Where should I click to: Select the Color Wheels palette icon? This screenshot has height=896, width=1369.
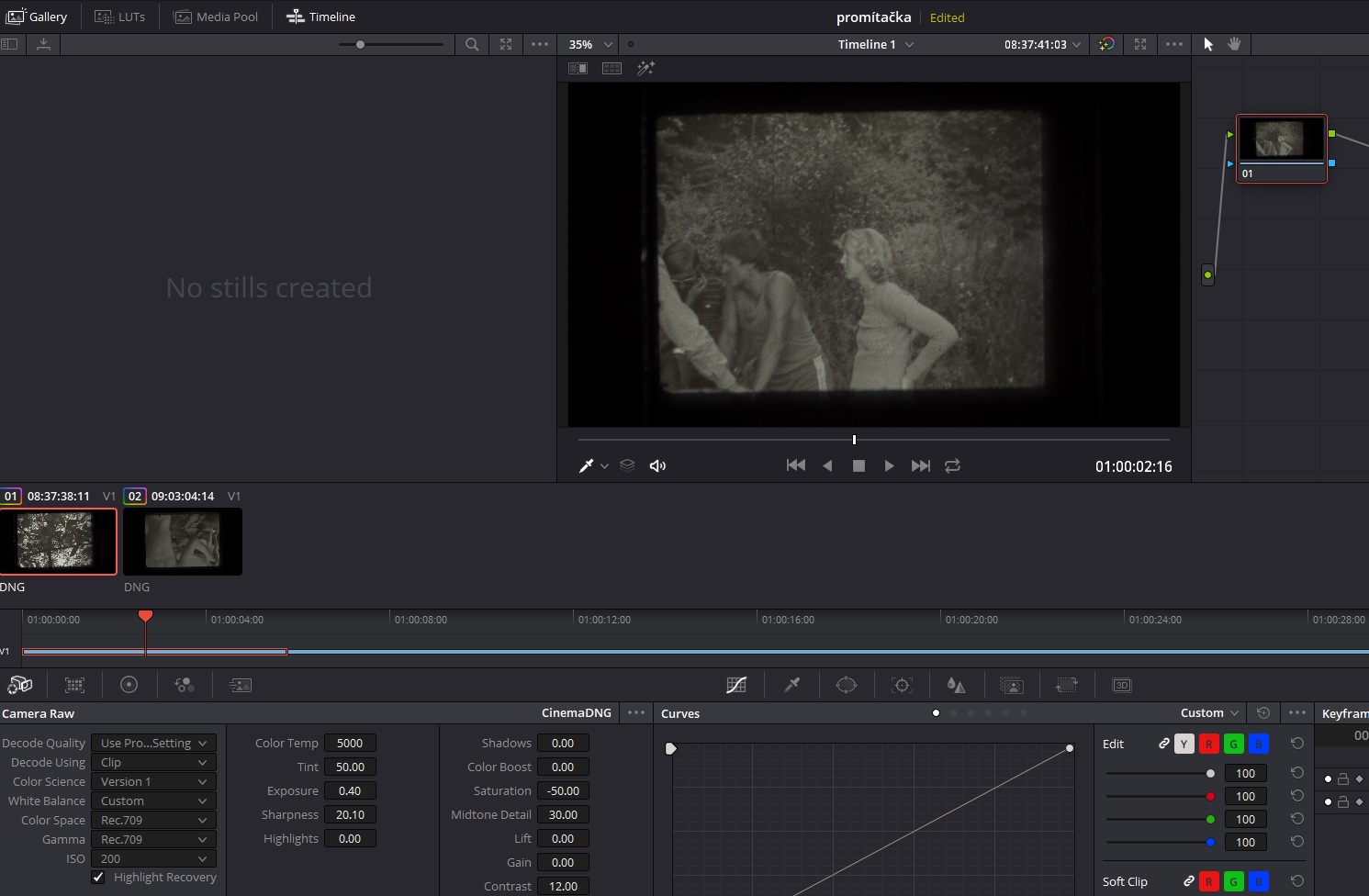tap(129, 685)
